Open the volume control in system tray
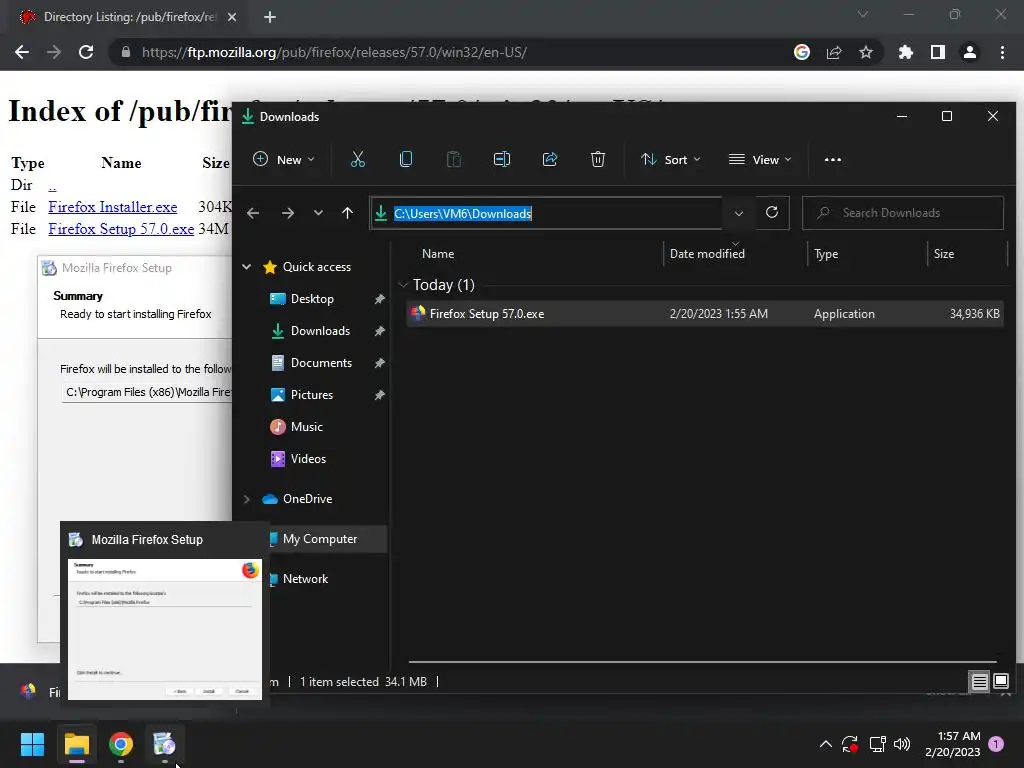Viewport: 1024px width, 768px height. click(902, 744)
